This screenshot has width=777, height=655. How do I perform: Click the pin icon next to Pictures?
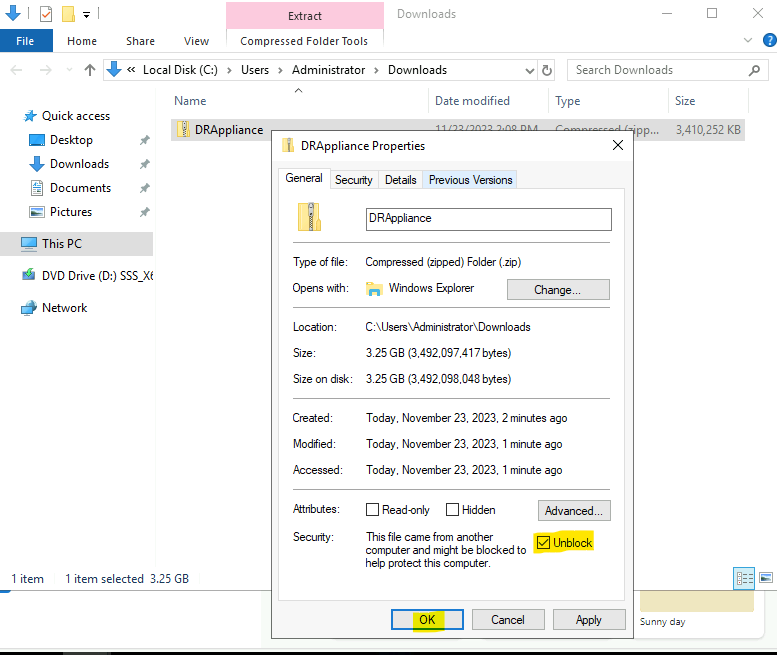pos(144,212)
